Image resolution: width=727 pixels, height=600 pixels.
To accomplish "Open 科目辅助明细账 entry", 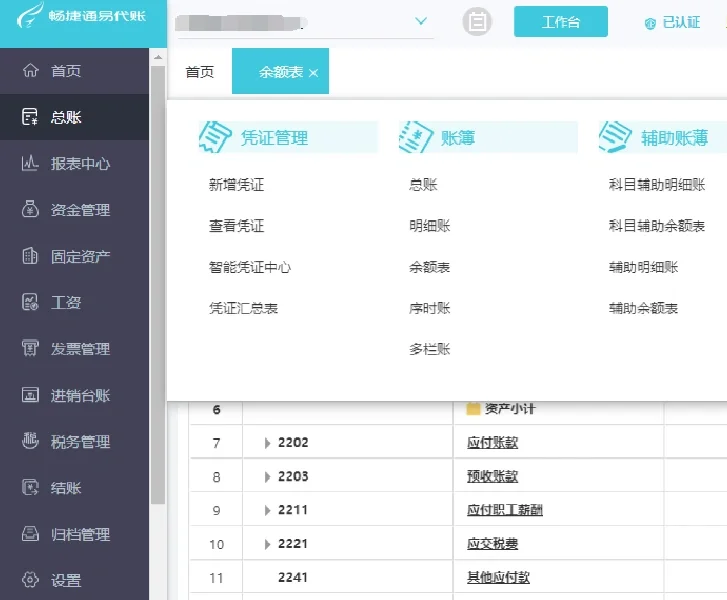I will pyautogui.click(x=657, y=185).
